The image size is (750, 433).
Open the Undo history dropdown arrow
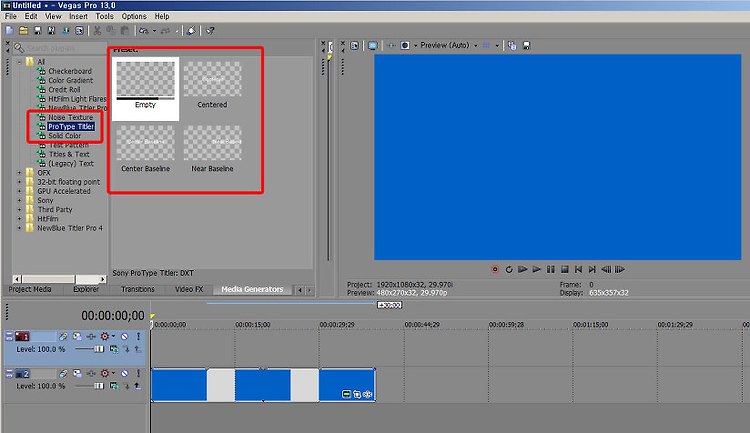154,31
